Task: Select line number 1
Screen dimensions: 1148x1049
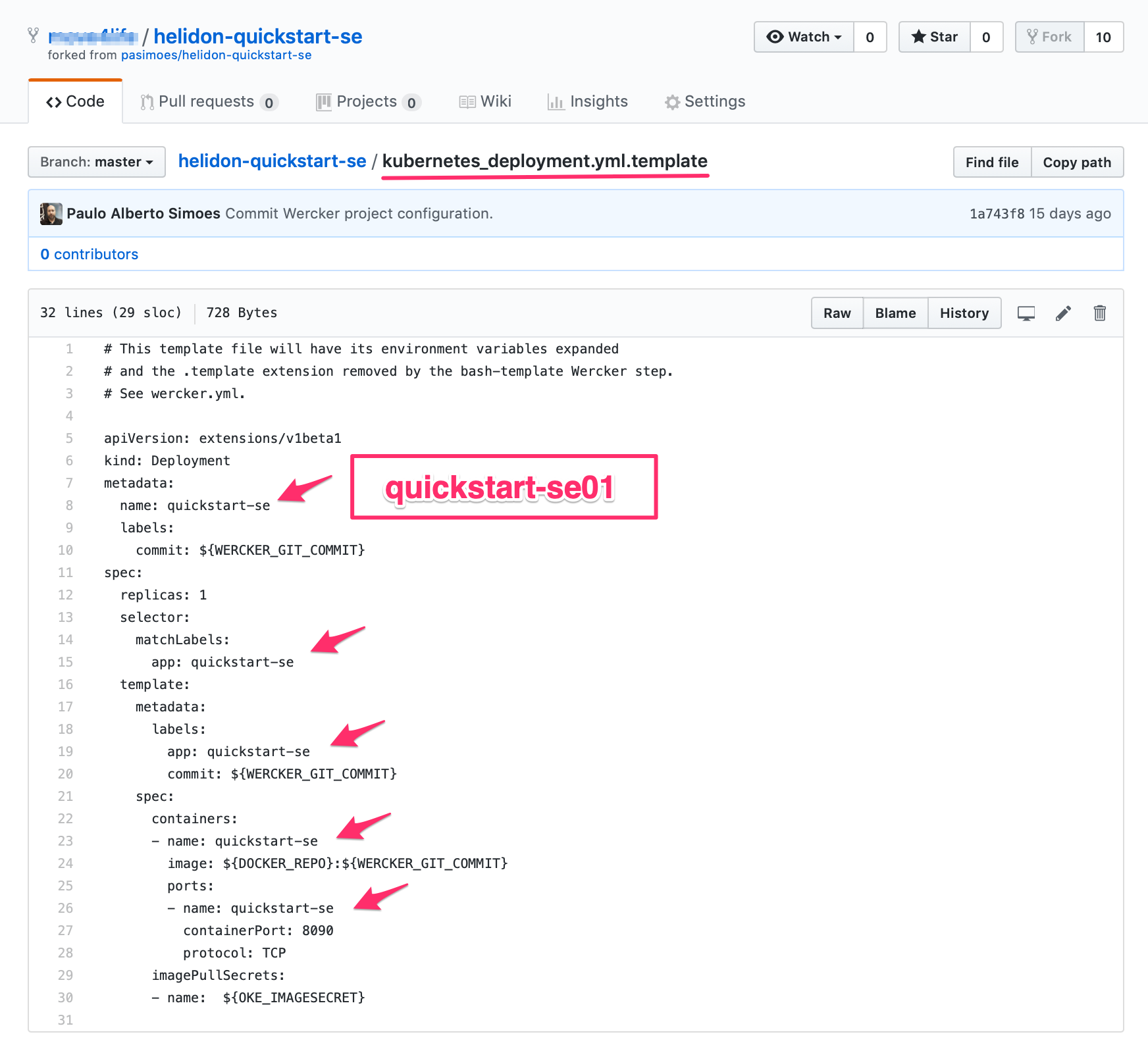Action: click(x=69, y=349)
